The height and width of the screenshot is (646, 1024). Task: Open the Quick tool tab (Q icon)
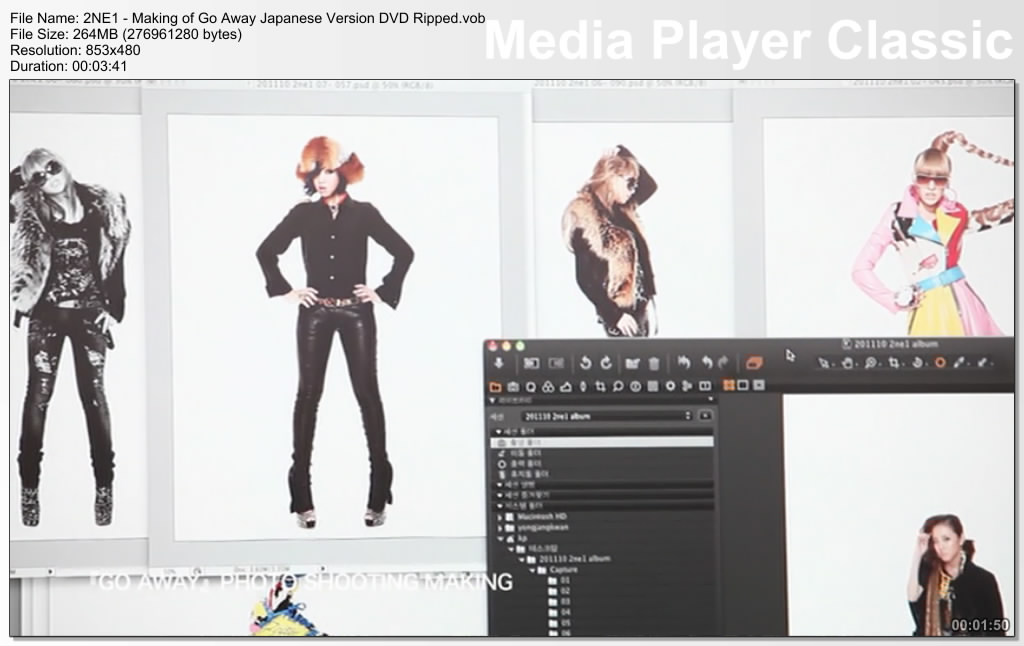coord(530,387)
